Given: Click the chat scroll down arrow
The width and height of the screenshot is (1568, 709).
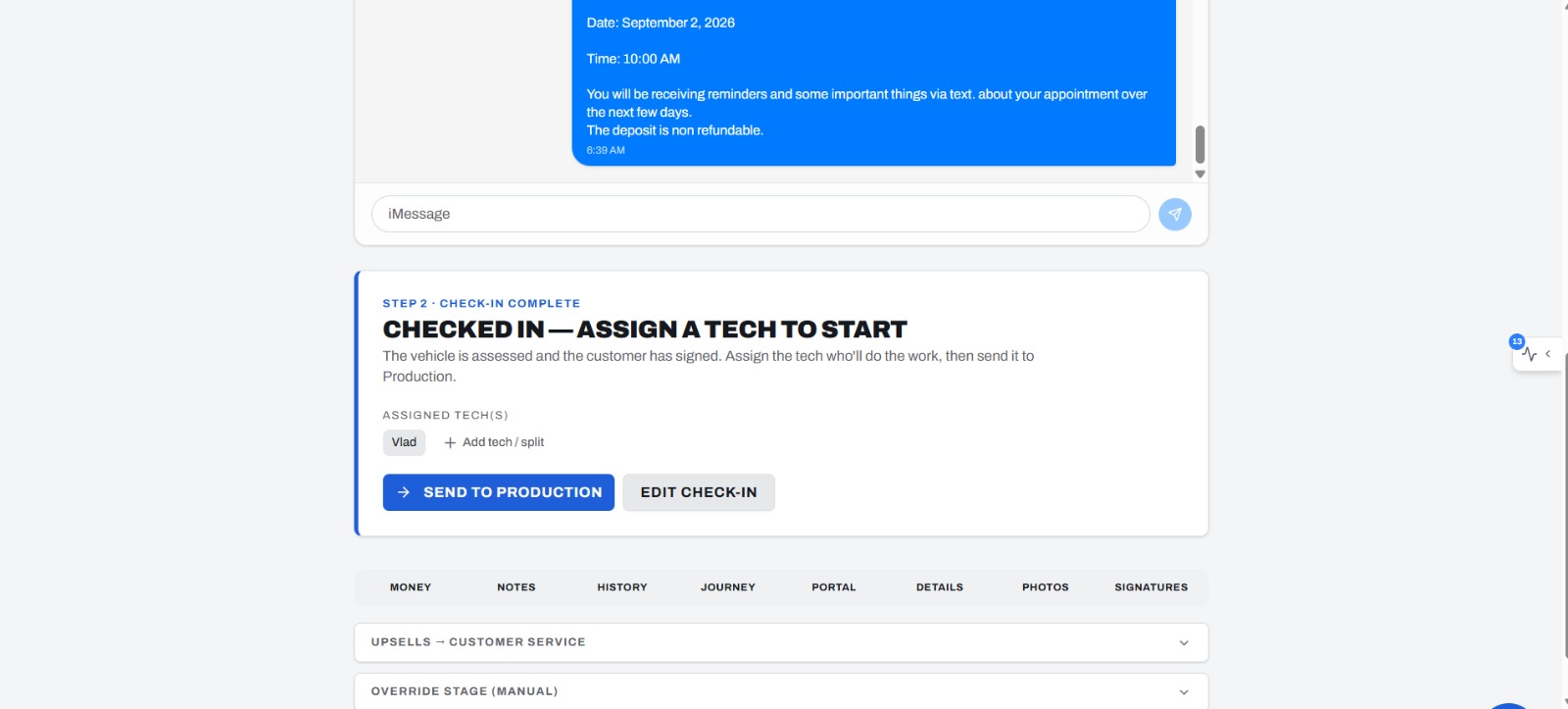Looking at the screenshot, I should (x=1200, y=174).
